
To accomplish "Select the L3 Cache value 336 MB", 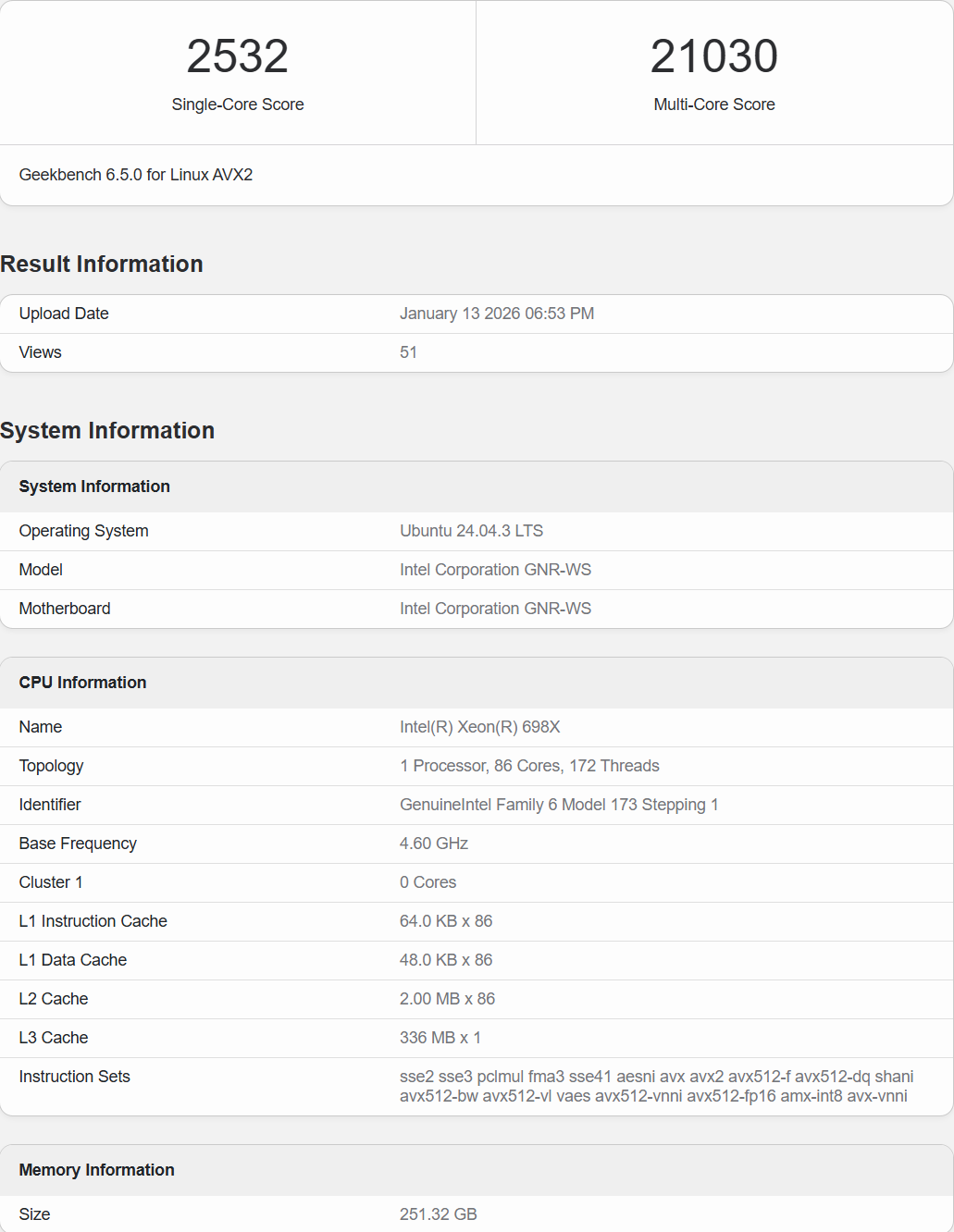I will (440, 1037).
